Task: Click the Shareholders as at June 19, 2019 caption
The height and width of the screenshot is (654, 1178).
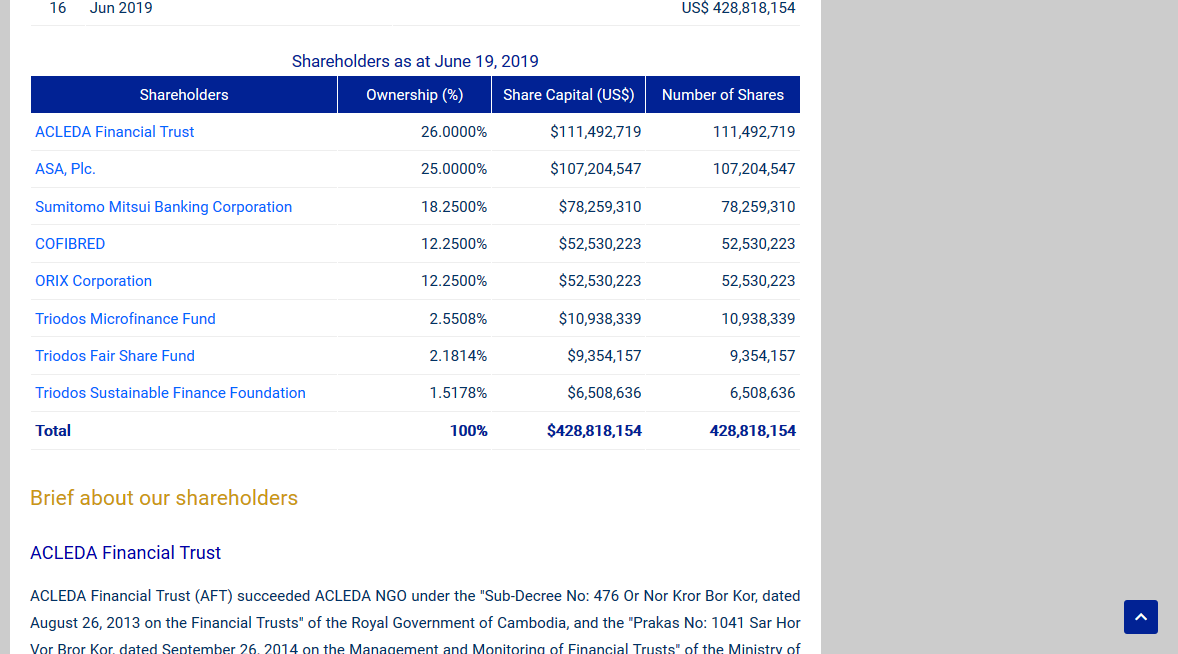Action: click(x=415, y=62)
